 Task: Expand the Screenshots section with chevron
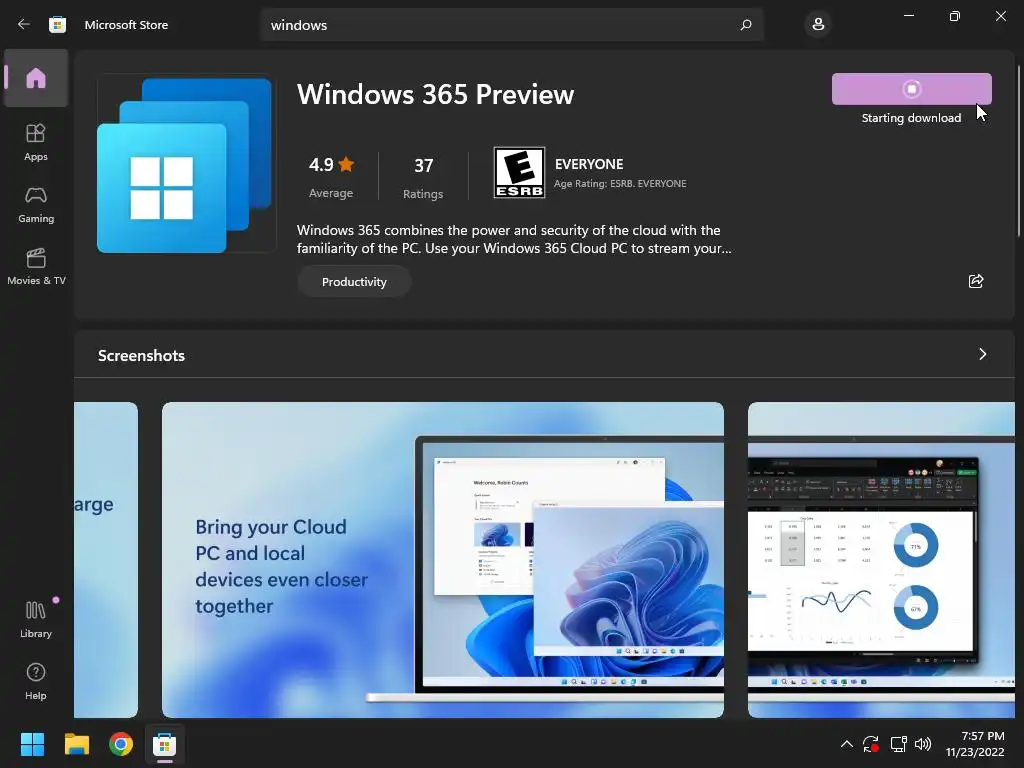[982, 354]
